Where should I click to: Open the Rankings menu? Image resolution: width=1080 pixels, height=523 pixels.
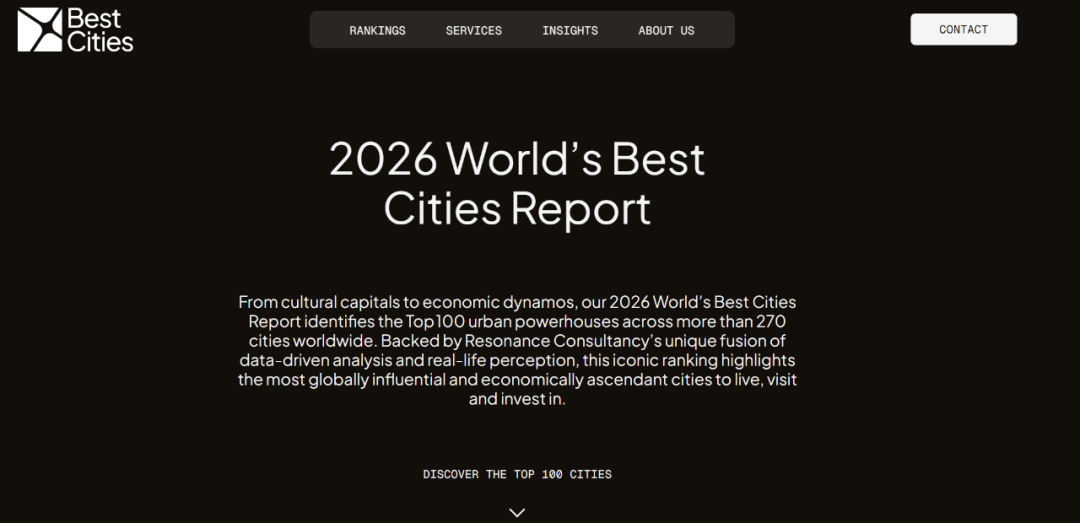377,30
